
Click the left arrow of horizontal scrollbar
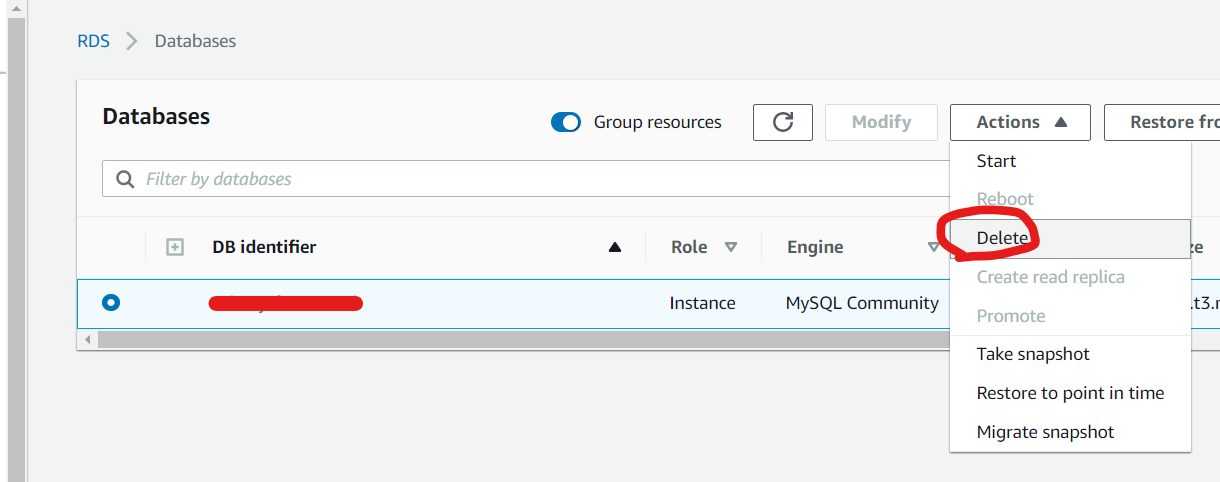click(x=87, y=339)
